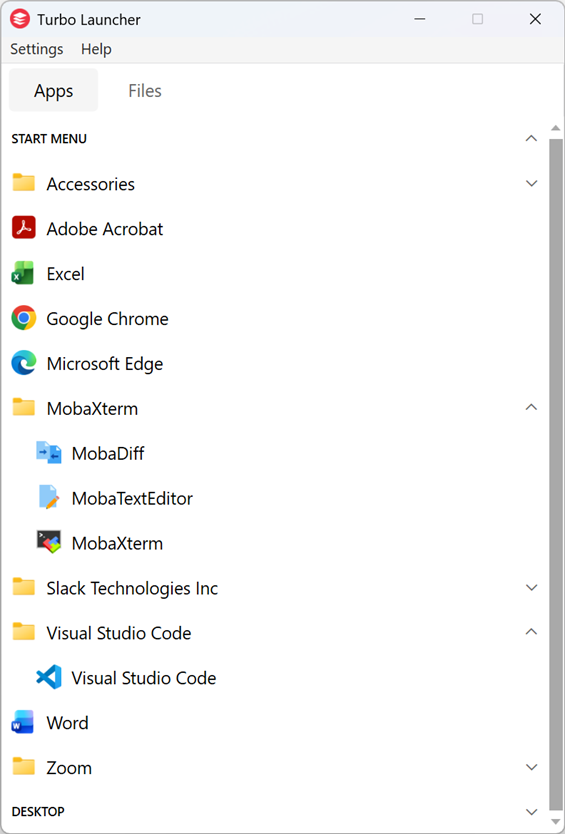Click the Zoom folder name

69,768
